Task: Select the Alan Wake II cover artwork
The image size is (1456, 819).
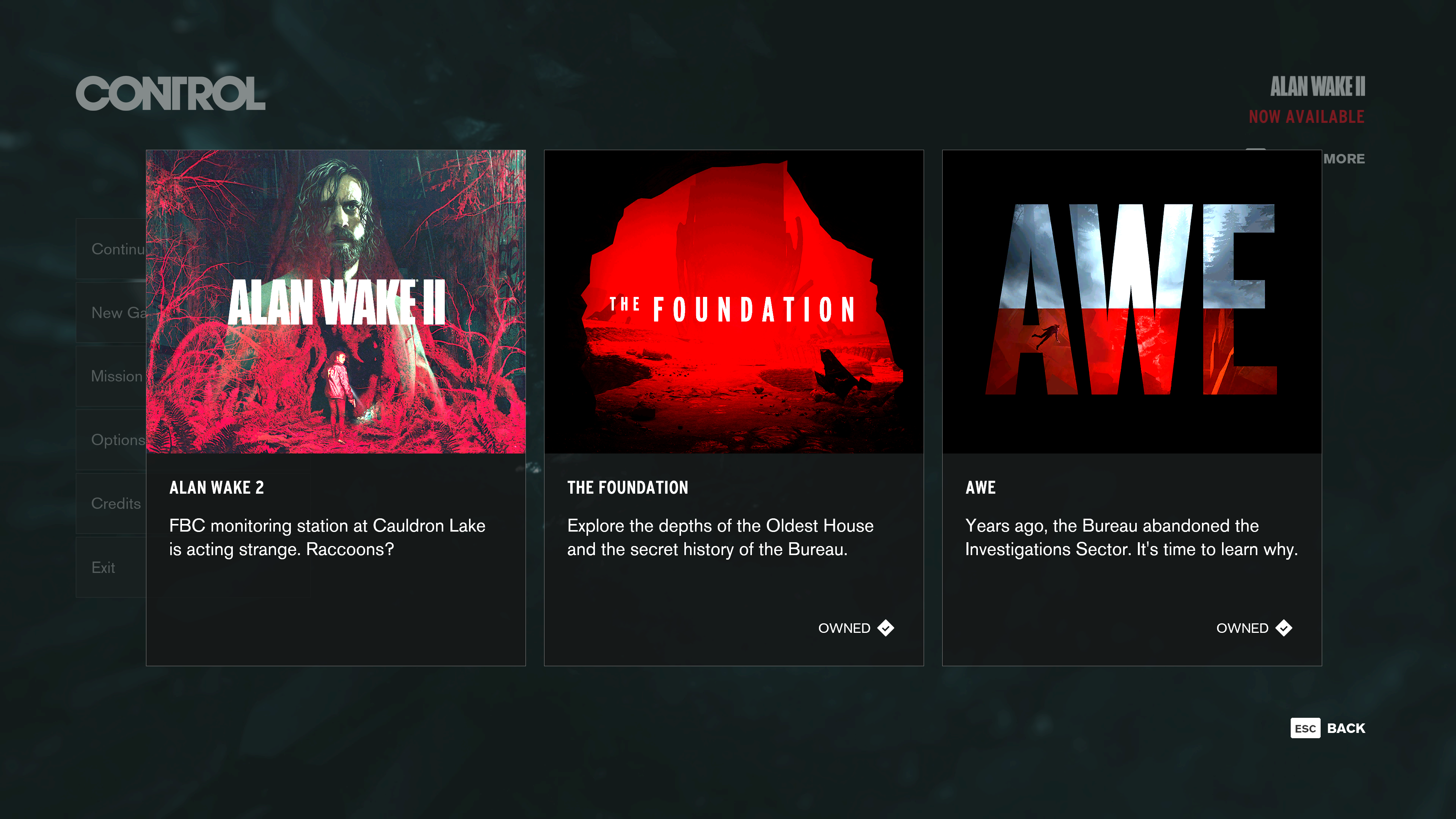Action: tap(336, 301)
